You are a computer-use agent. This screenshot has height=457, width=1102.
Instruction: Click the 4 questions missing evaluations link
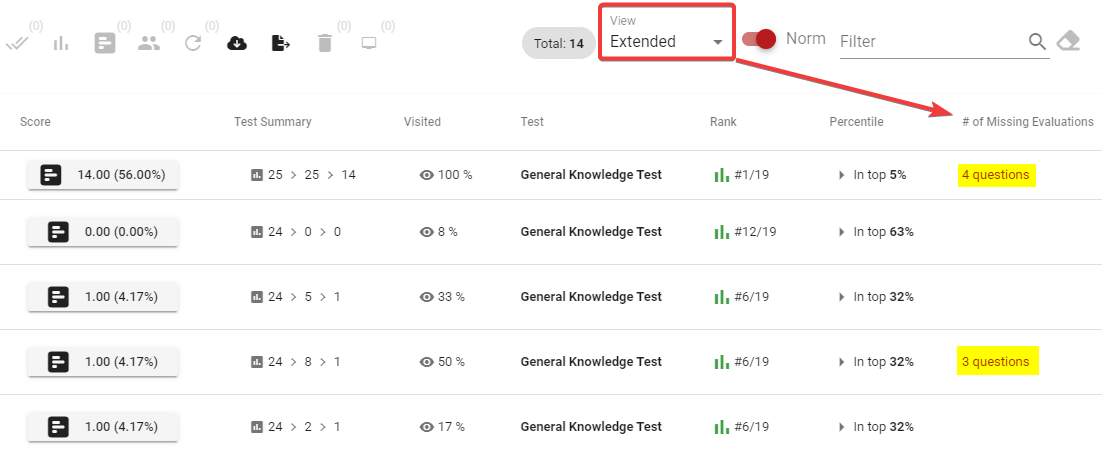(995, 175)
